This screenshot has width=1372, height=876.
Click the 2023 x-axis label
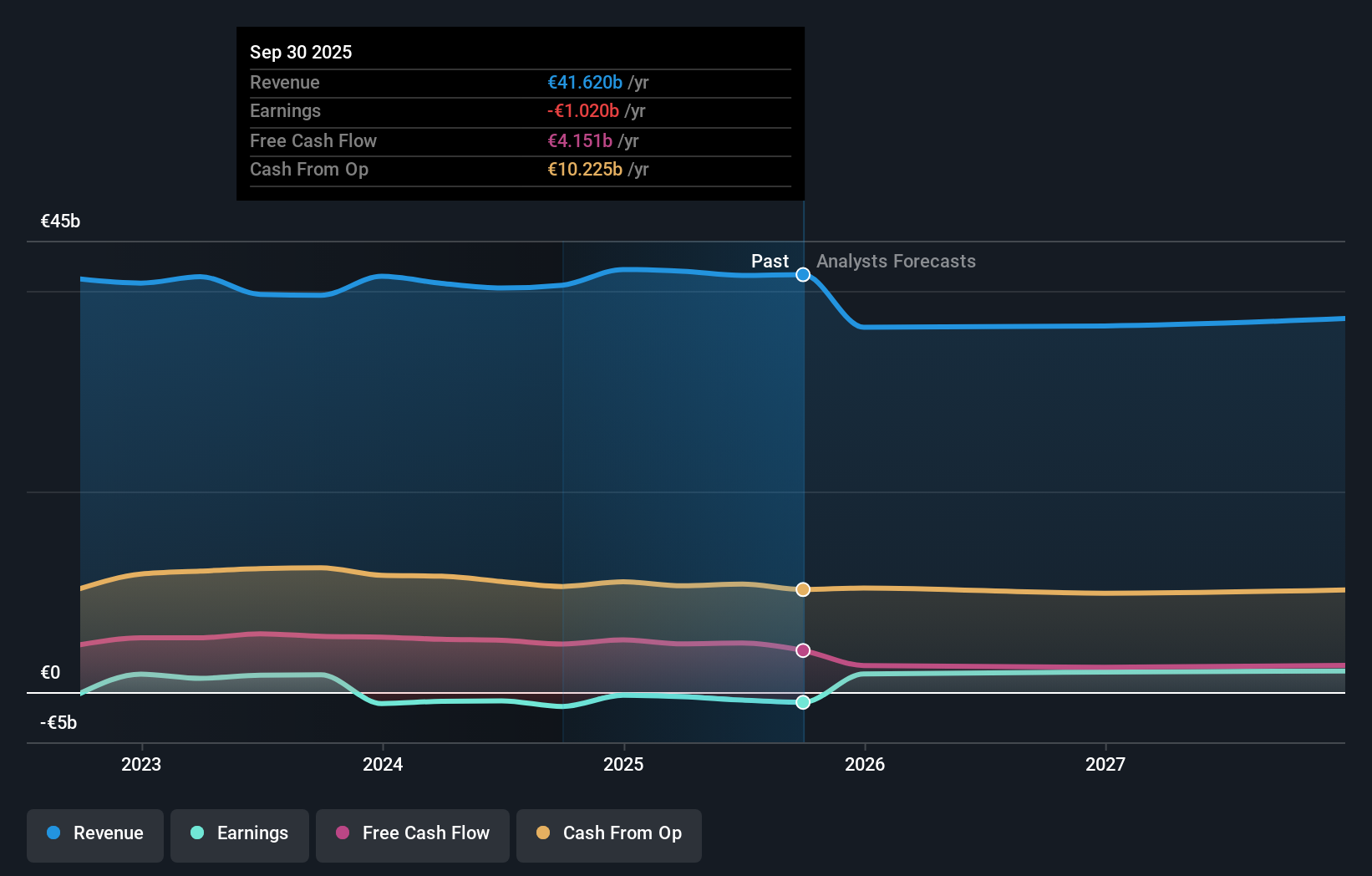(141, 764)
